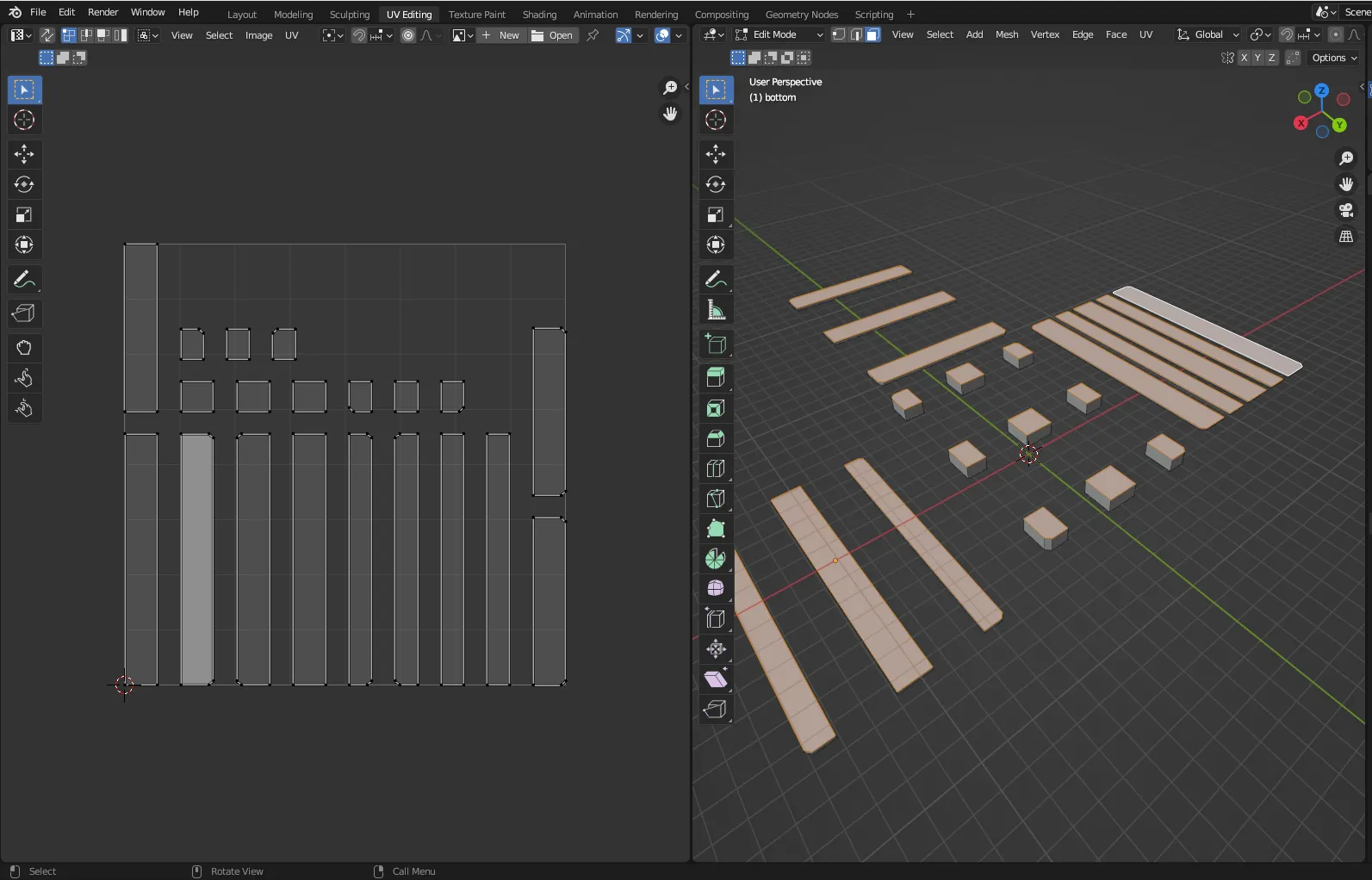
Task: Click the highlighted UV island
Action: pos(197,560)
